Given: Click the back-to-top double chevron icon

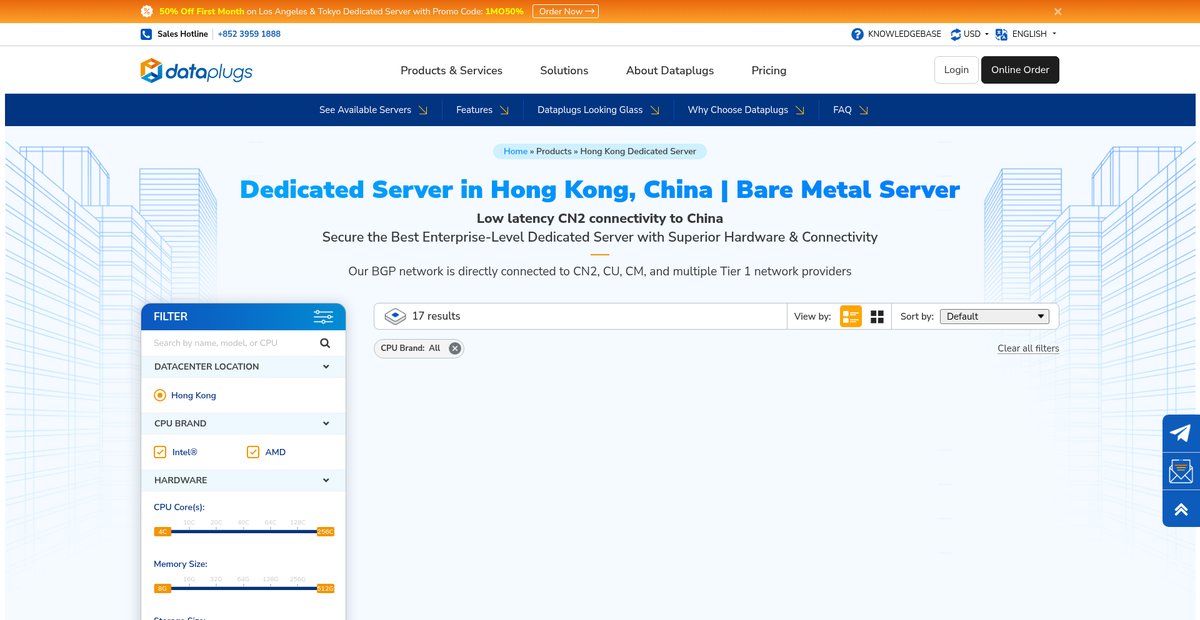Looking at the screenshot, I should click(x=1181, y=509).
